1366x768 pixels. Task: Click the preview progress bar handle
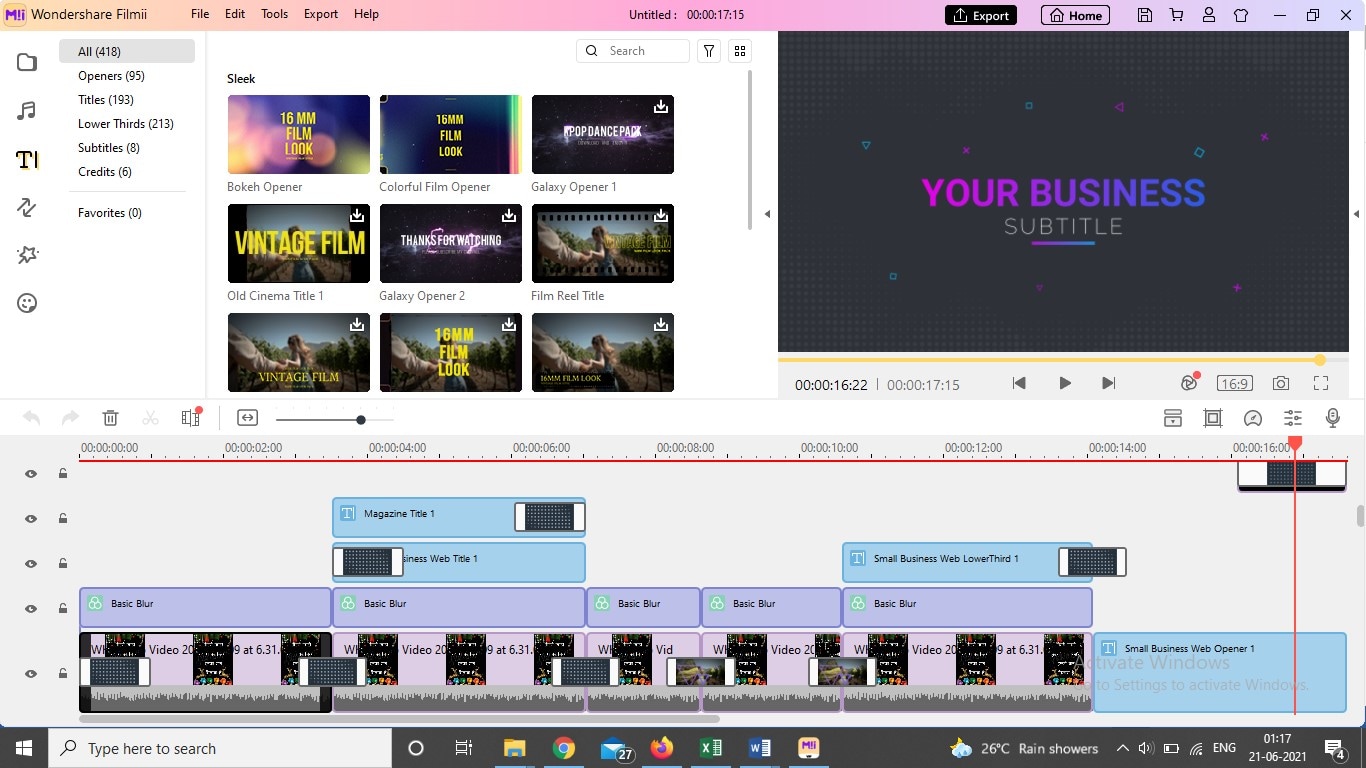(x=1320, y=360)
